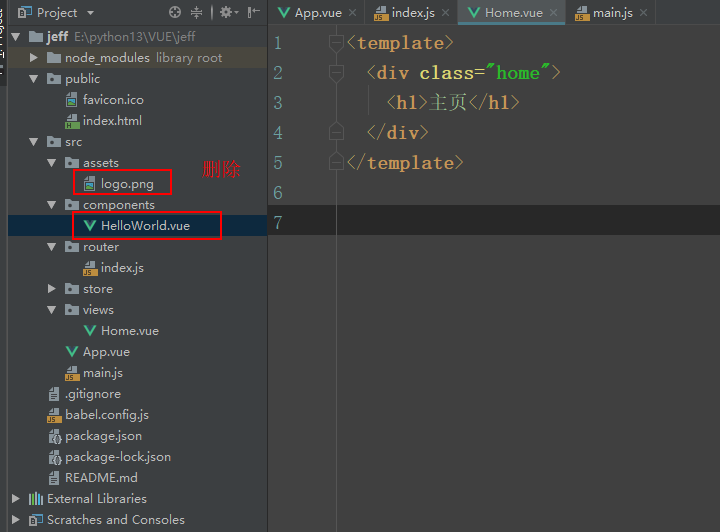Click fold marker at closing template line 5

click(336, 162)
